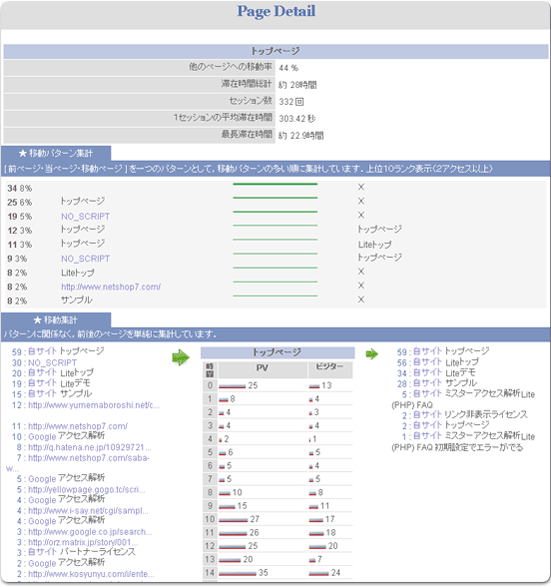
Task: Click the X mark in the サンプル pattern row
Action: coord(361,299)
